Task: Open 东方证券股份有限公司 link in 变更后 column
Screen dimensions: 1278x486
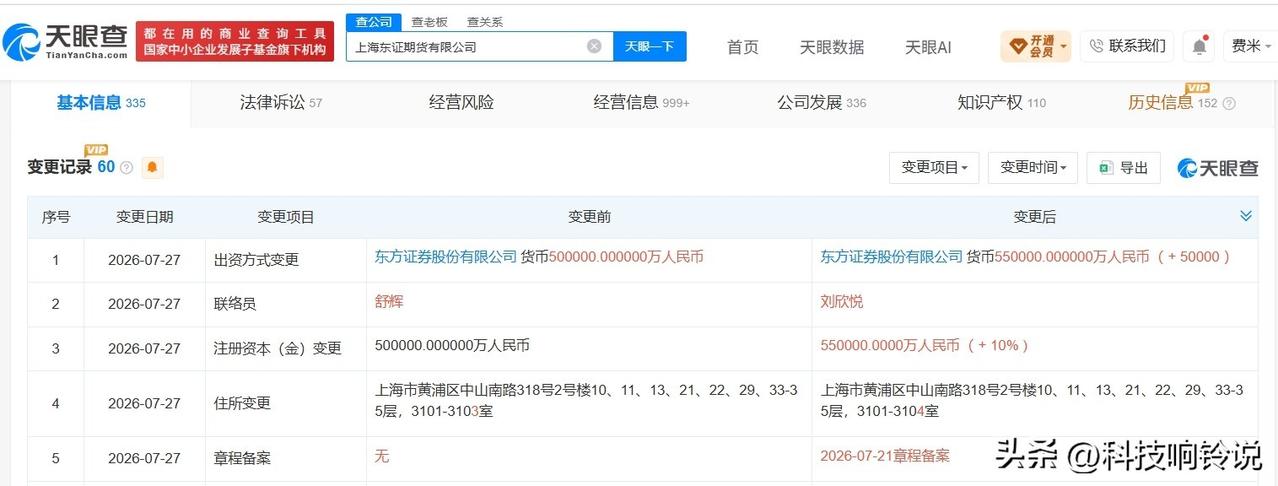Action: pyautogui.click(x=892, y=257)
